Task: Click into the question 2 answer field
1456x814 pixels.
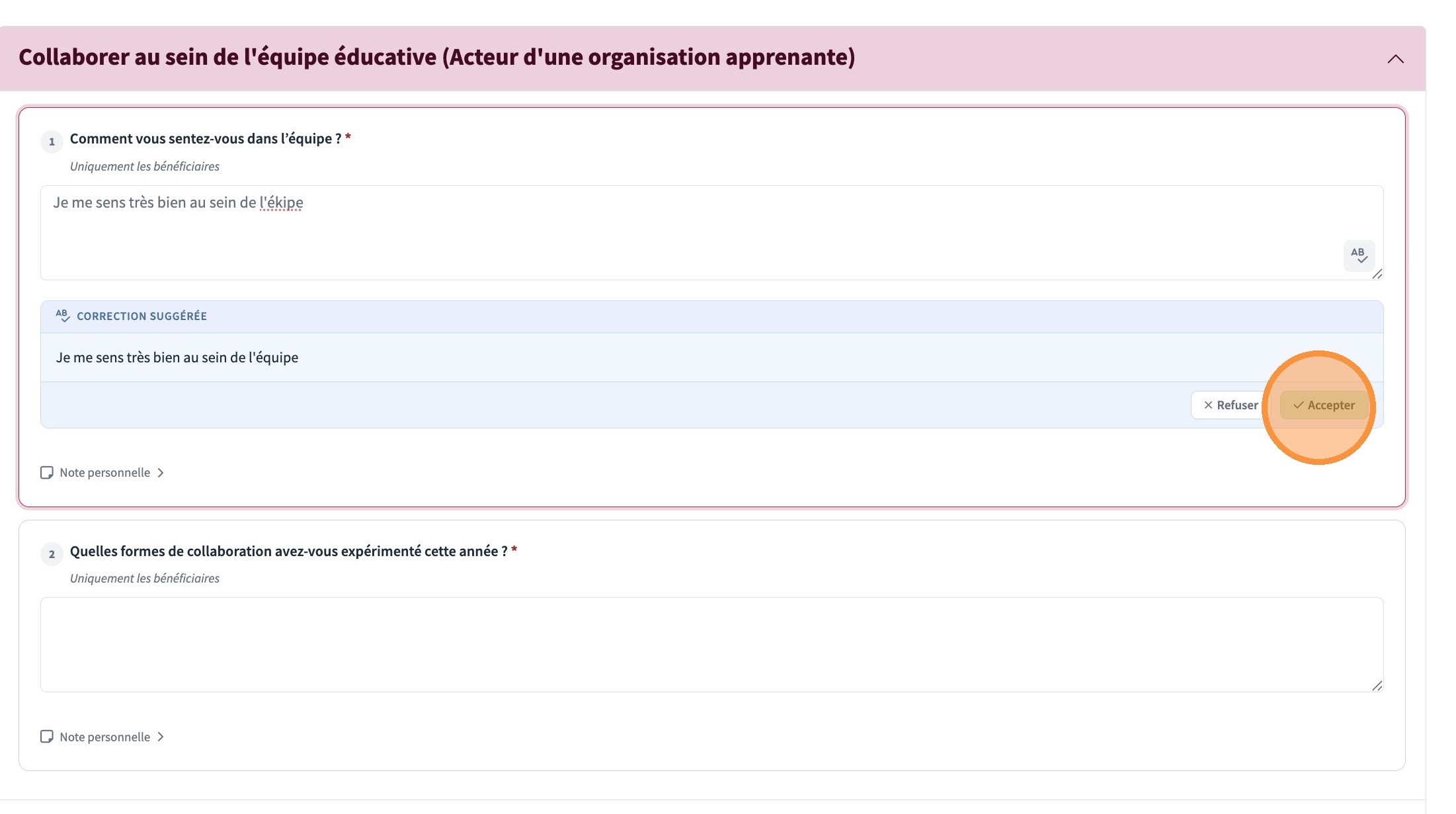Action: (x=711, y=645)
